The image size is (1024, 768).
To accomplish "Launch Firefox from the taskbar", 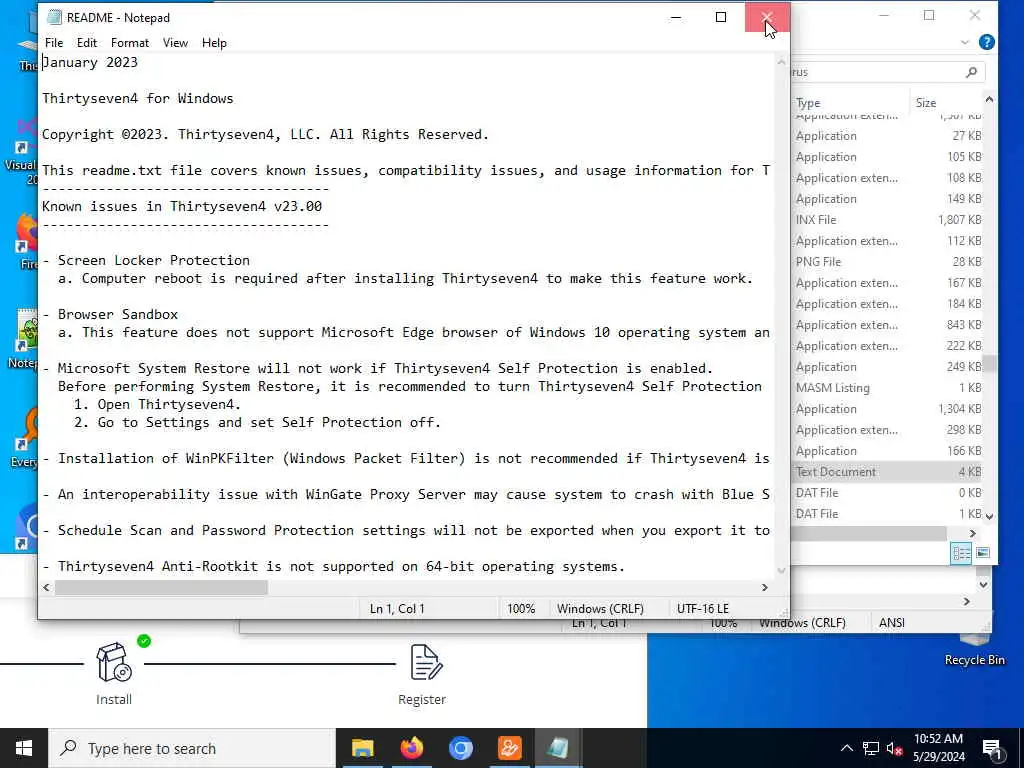I will click(411, 748).
